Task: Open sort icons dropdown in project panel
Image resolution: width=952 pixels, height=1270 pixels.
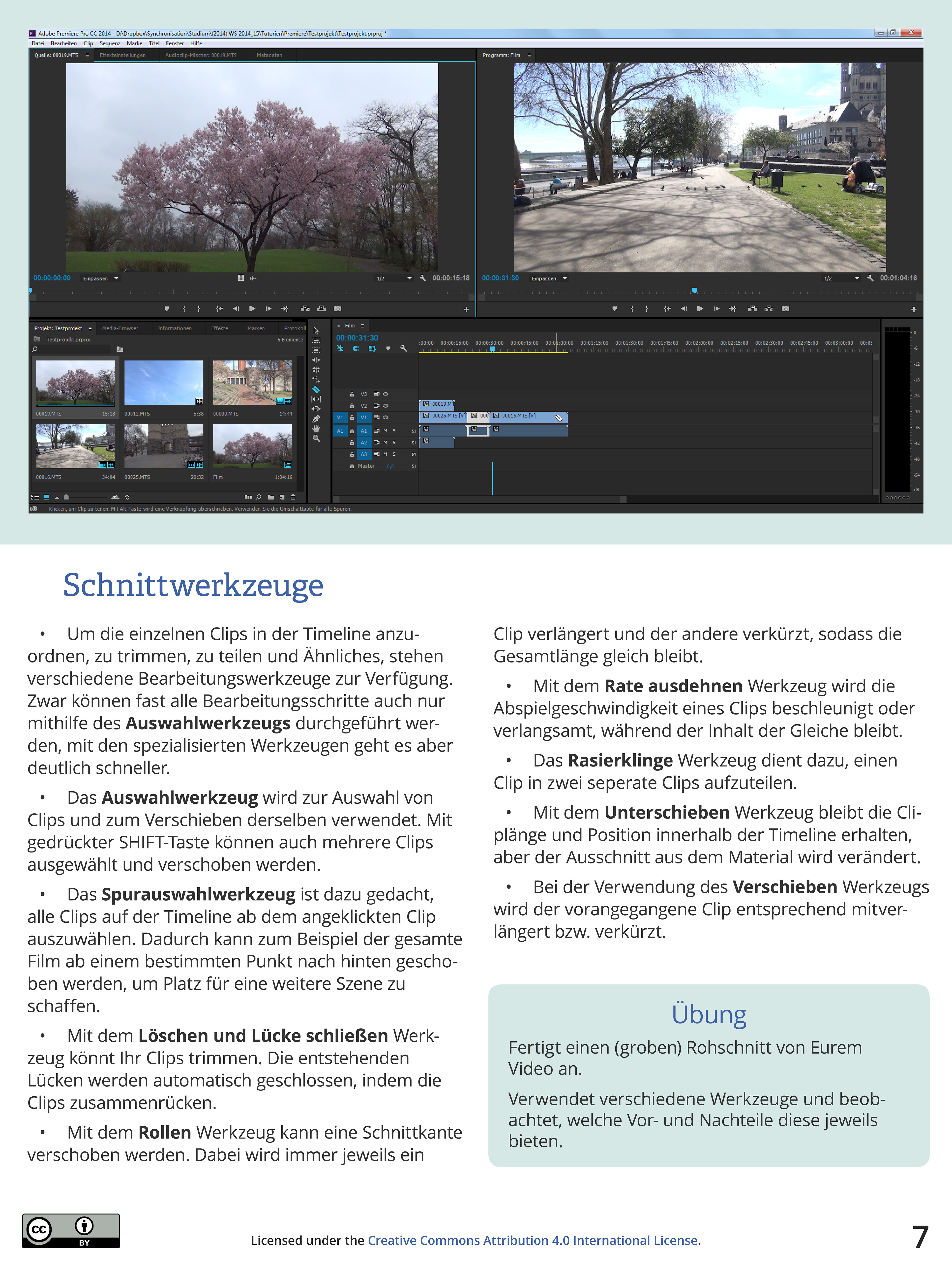Action: (127, 497)
